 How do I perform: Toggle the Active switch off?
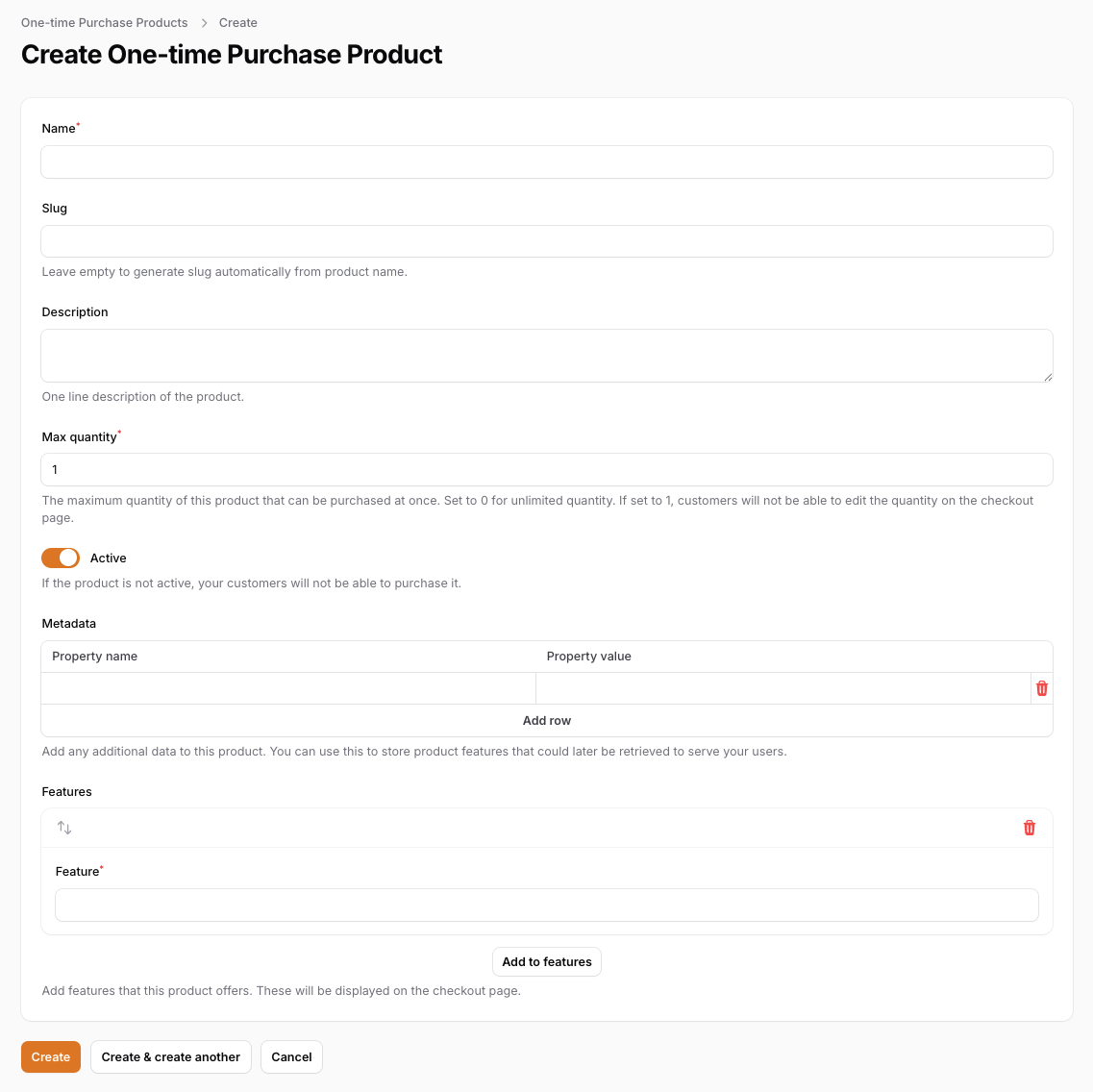61,558
